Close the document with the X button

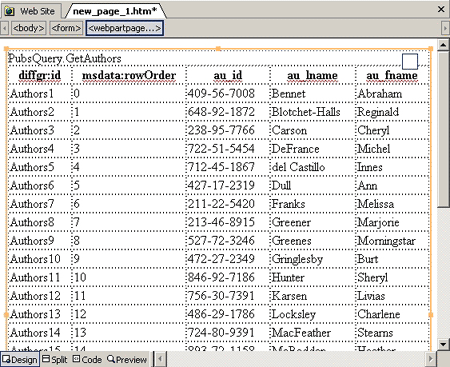(x=441, y=9)
